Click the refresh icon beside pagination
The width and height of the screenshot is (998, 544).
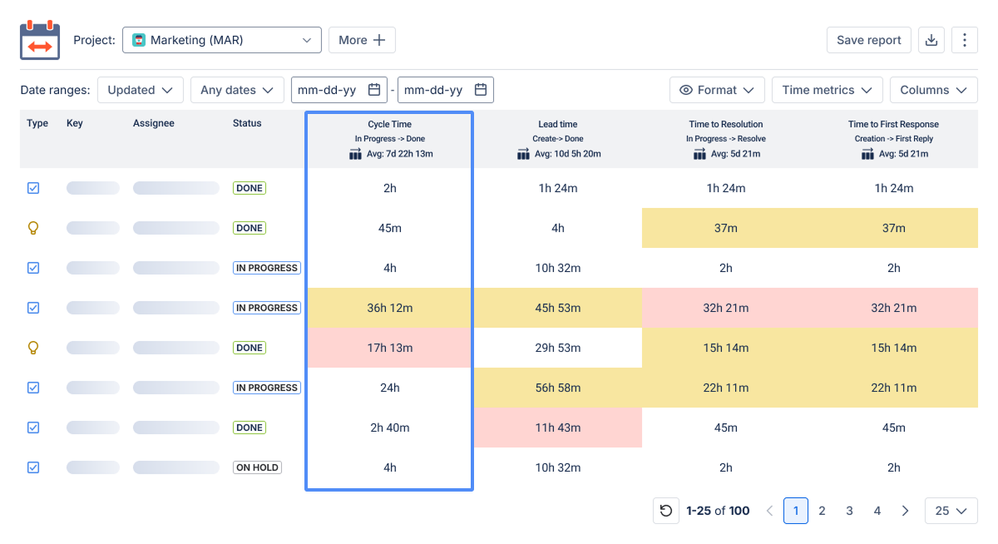pyautogui.click(x=666, y=510)
